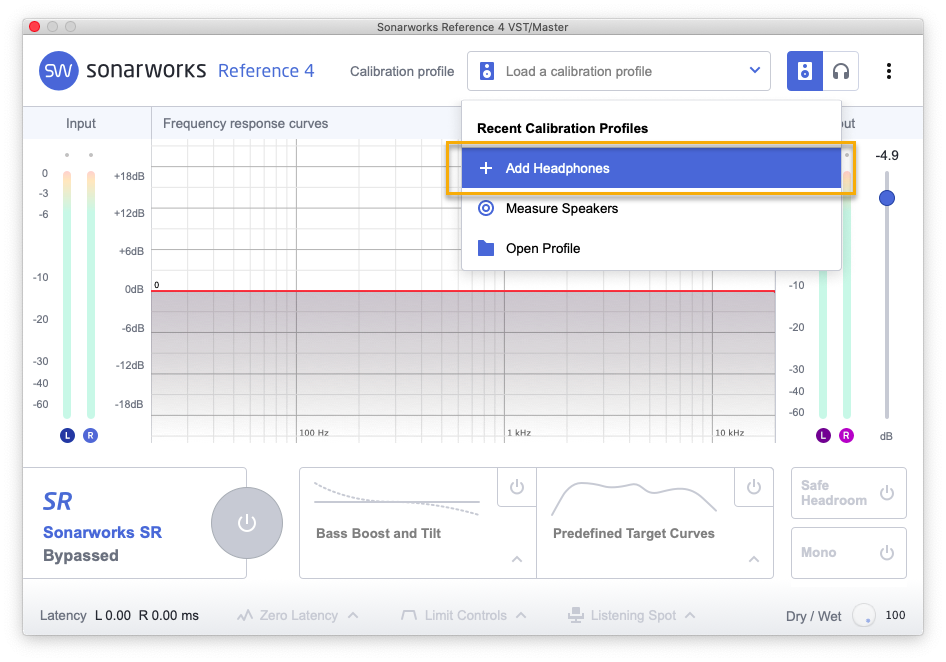Adjust the output gain slider handle
Viewport: 946px width, 662px height.
click(x=886, y=198)
